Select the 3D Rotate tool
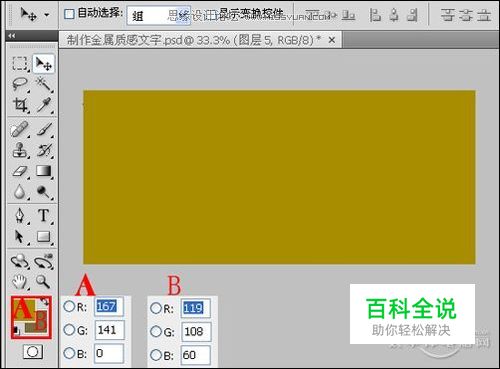This screenshot has height=369, width=500. pyautogui.click(x=20, y=261)
